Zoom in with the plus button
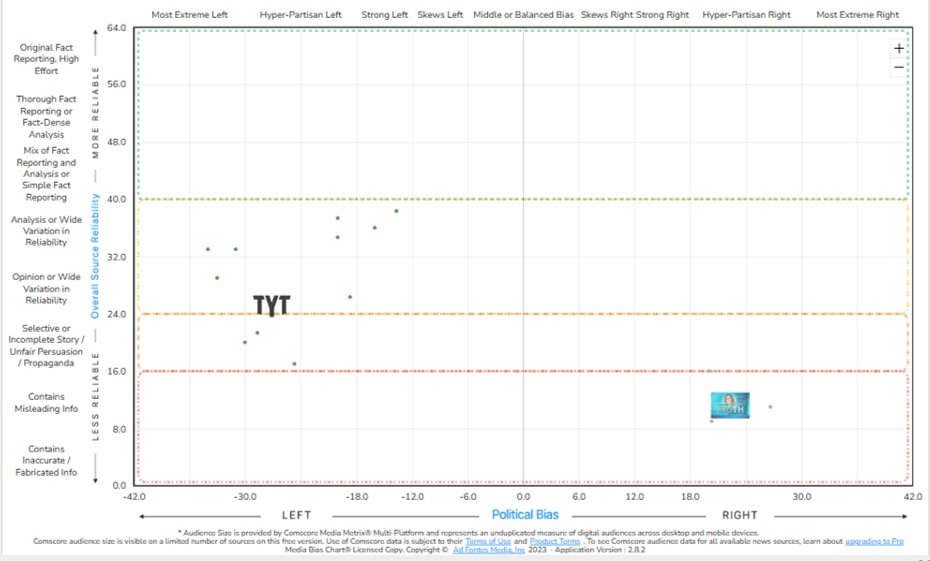This screenshot has width=930, height=561. (898, 48)
